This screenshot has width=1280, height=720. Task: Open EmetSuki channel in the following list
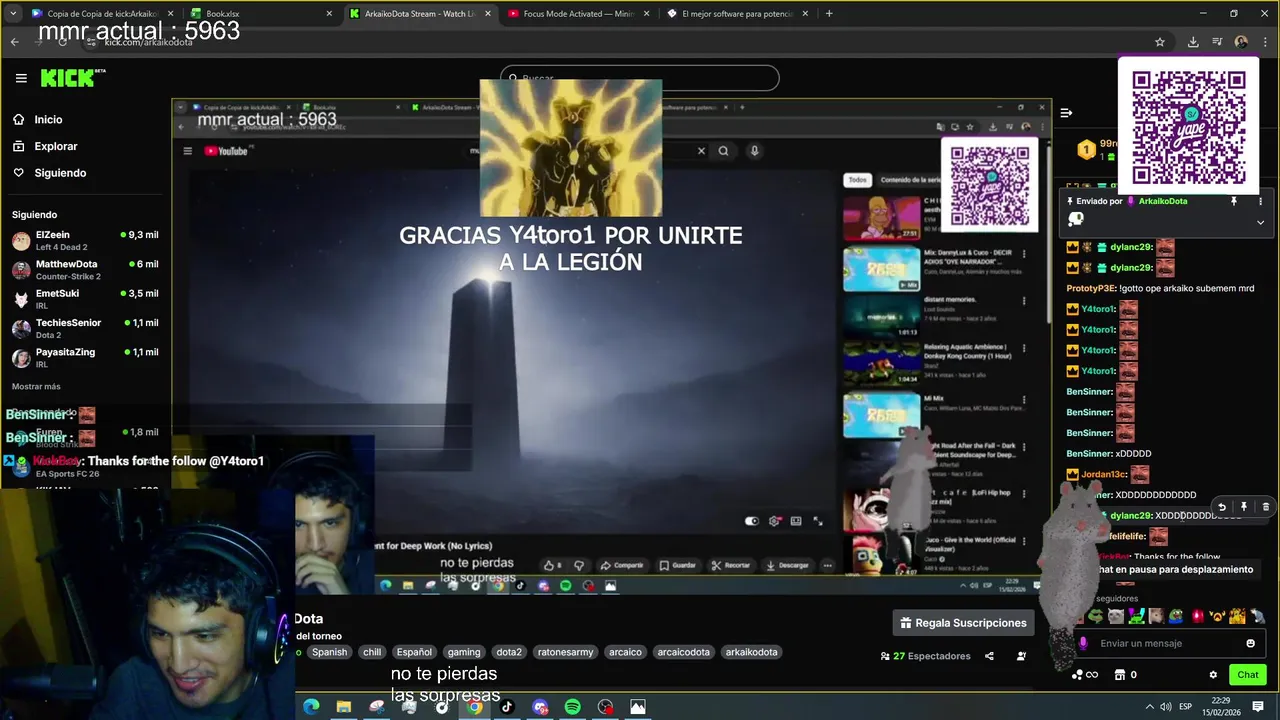[85, 299]
